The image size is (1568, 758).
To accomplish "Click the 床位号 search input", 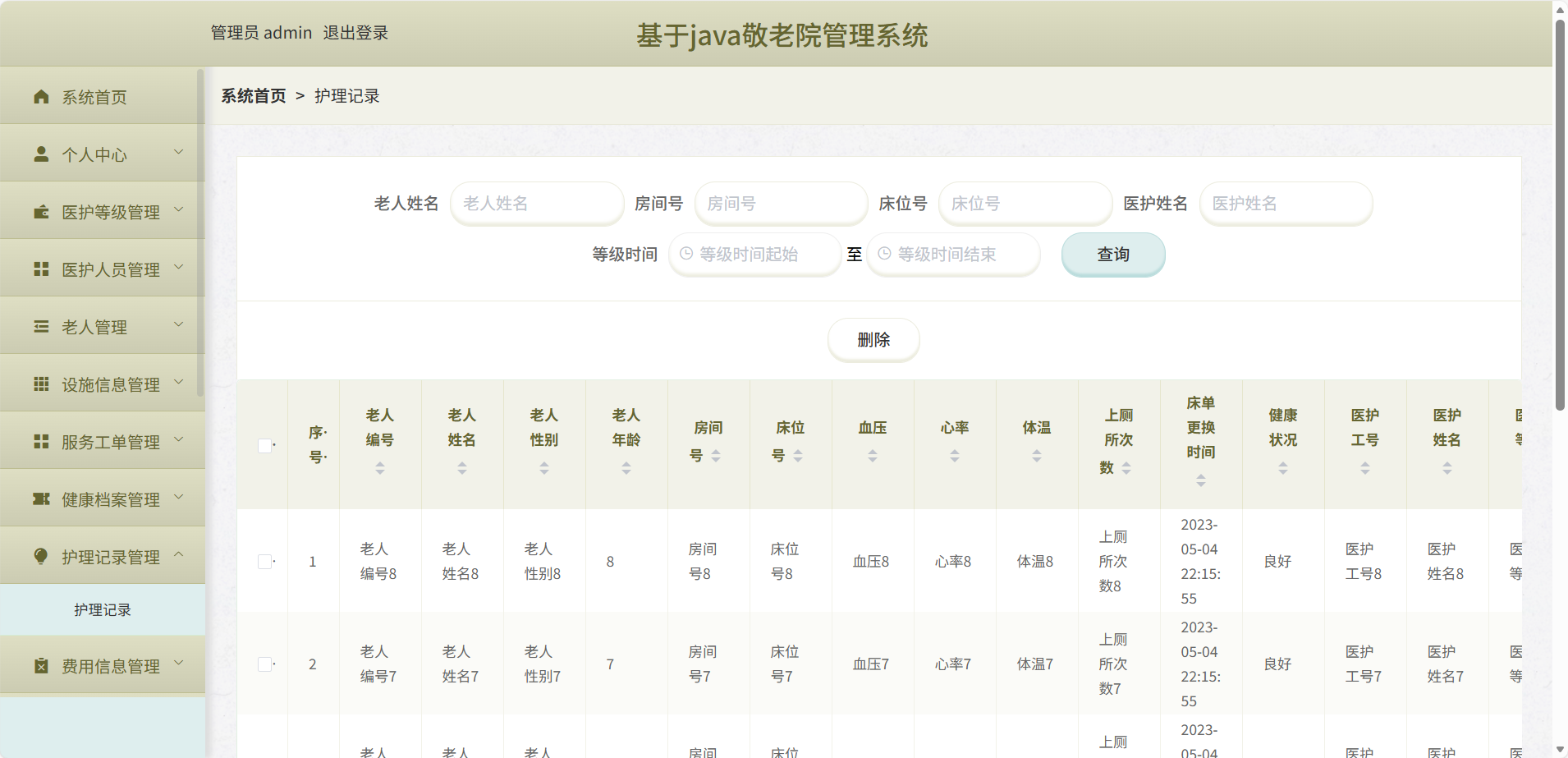I will coord(1025,204).
